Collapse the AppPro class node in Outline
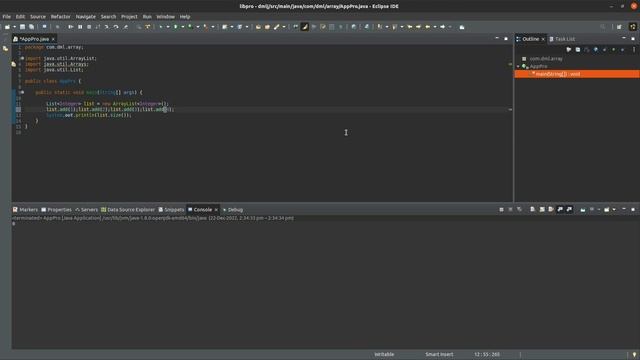640x360 pixels. pyautogui.click(x=518, y=66)
